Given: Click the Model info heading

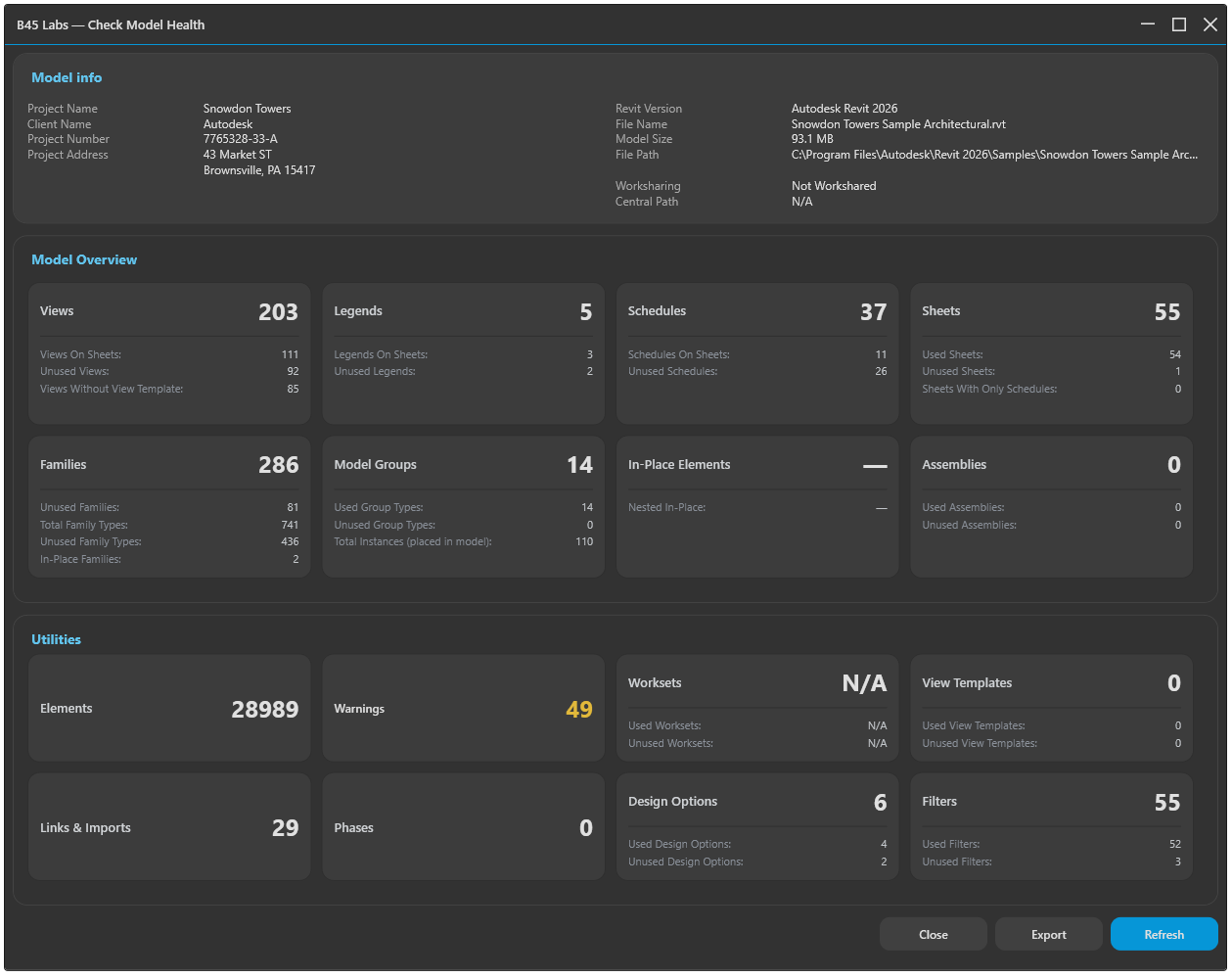Looking at the screenshot, I should (x=67, y=77).
